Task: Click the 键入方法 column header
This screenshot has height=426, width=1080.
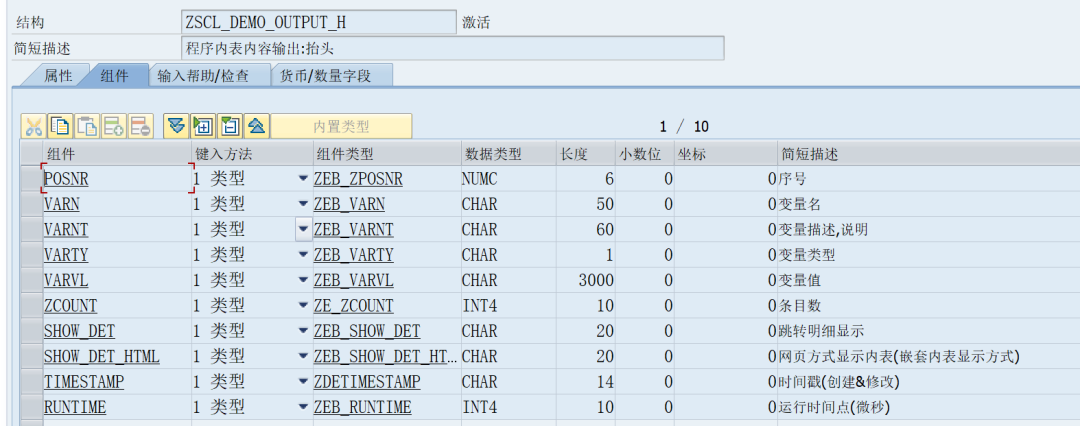Action: 251,154
